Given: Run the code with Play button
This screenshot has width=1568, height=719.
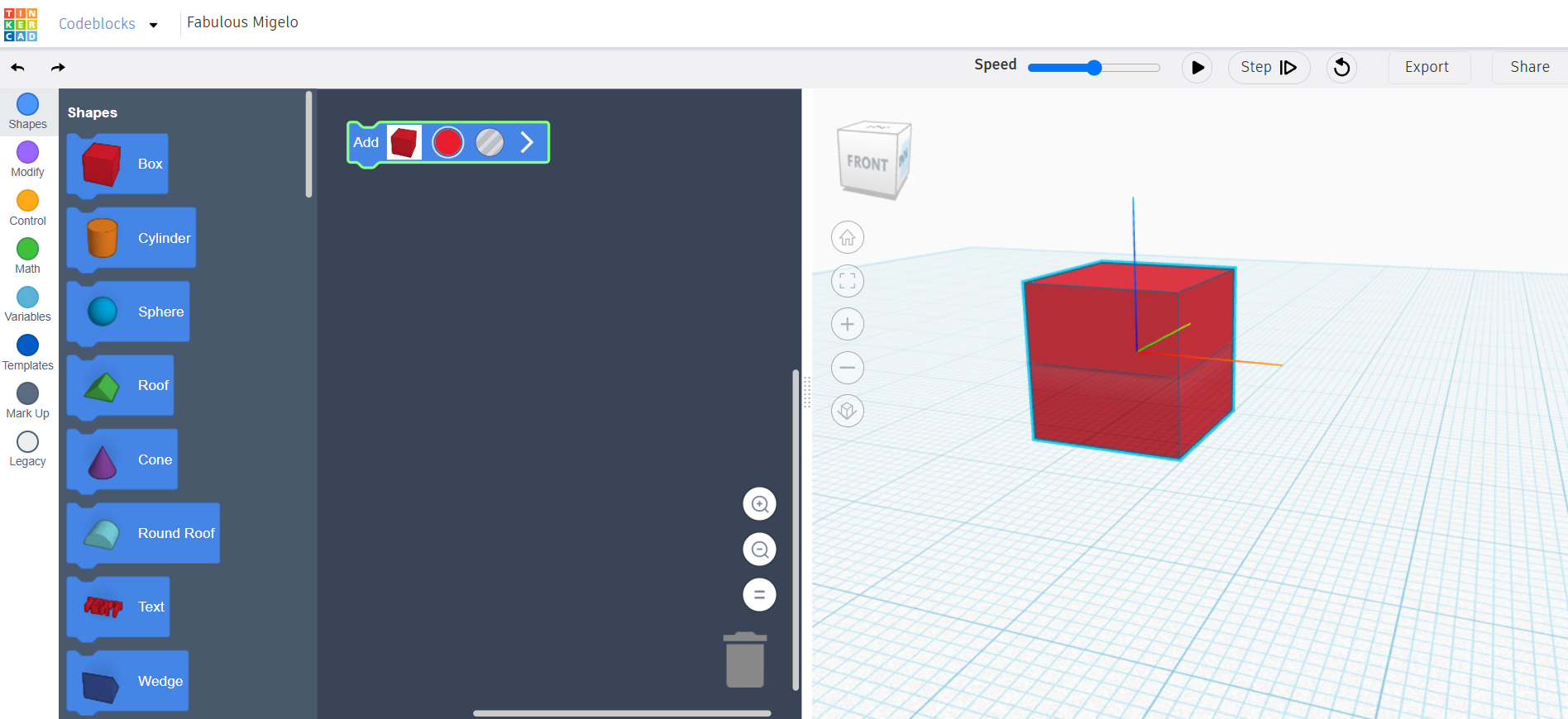Looking at the screenshot, I should click(1197, 68).
